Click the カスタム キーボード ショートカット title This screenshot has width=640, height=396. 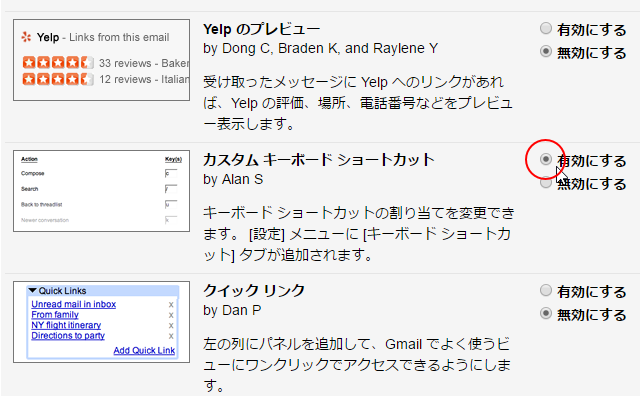pyautogui.click(x=319, y=160)
